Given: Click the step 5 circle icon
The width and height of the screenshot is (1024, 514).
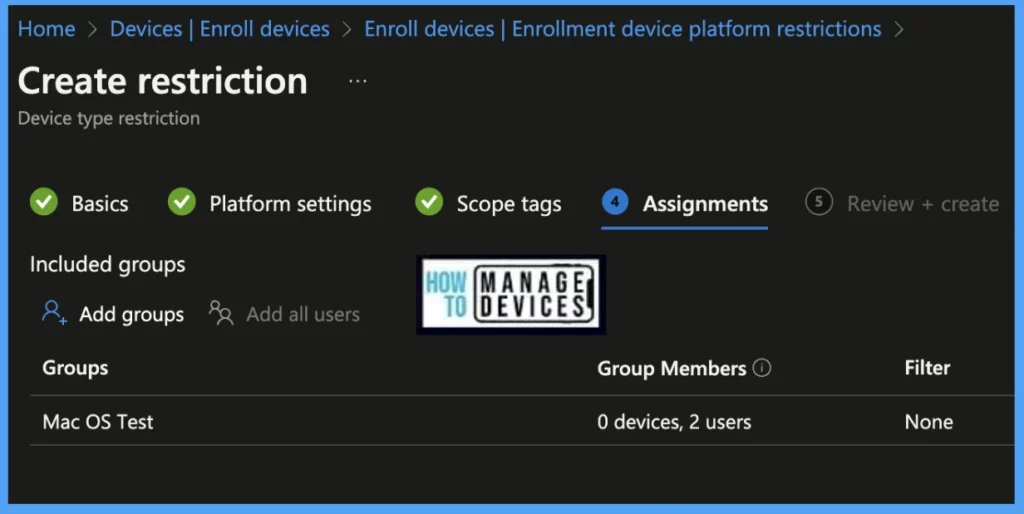Looking at the screenshot, I should 819,202.
